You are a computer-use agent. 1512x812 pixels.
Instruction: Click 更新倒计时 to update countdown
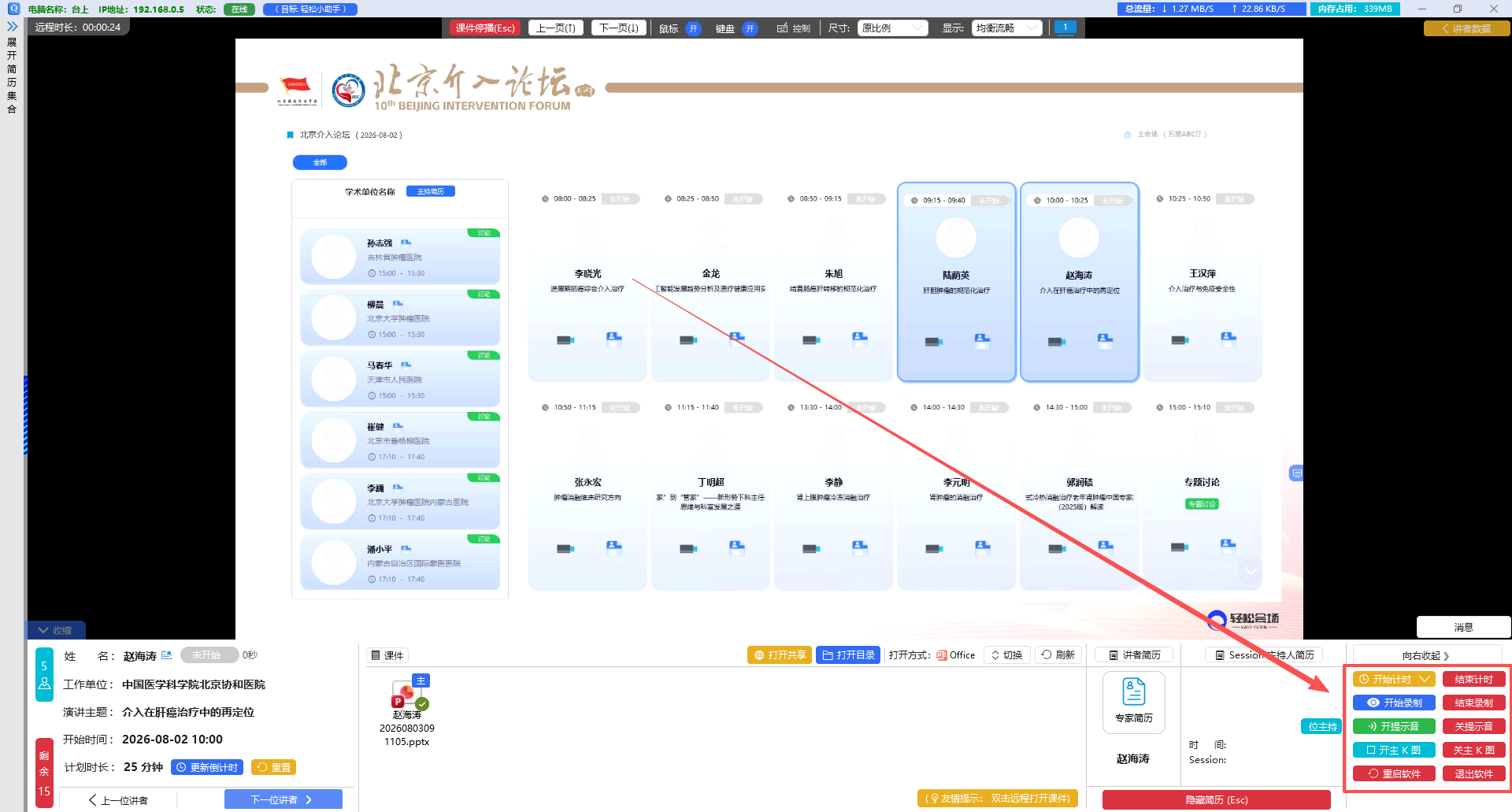(206, 767)
